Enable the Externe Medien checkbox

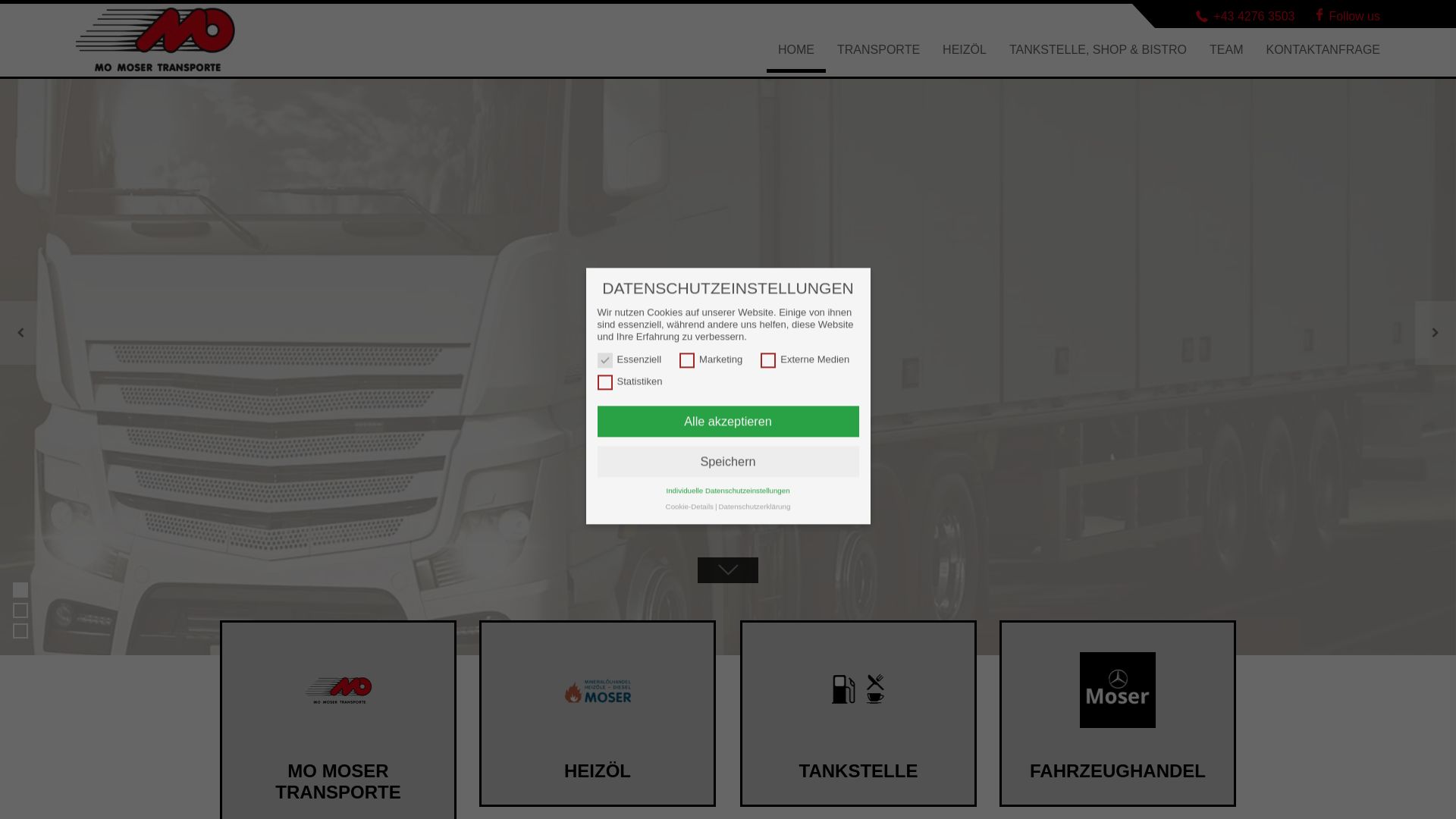pos(768,360)
